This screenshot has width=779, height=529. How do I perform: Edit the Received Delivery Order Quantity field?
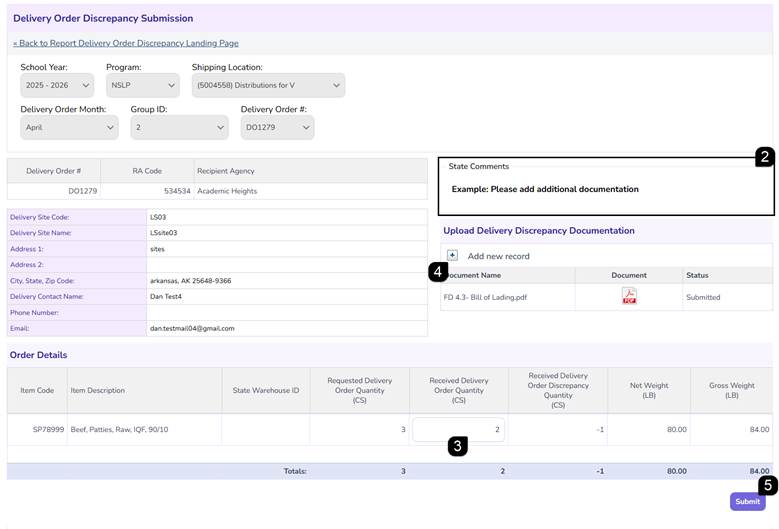point(458,429)
